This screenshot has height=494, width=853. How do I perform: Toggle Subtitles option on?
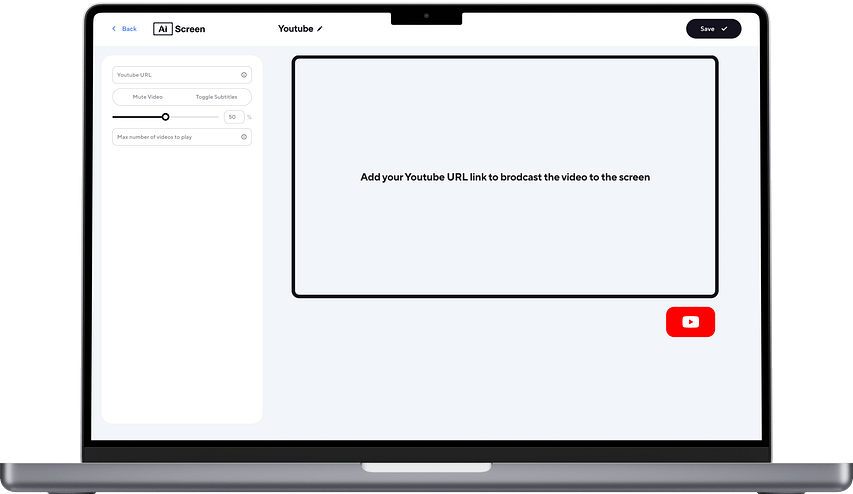click(217, 97)
